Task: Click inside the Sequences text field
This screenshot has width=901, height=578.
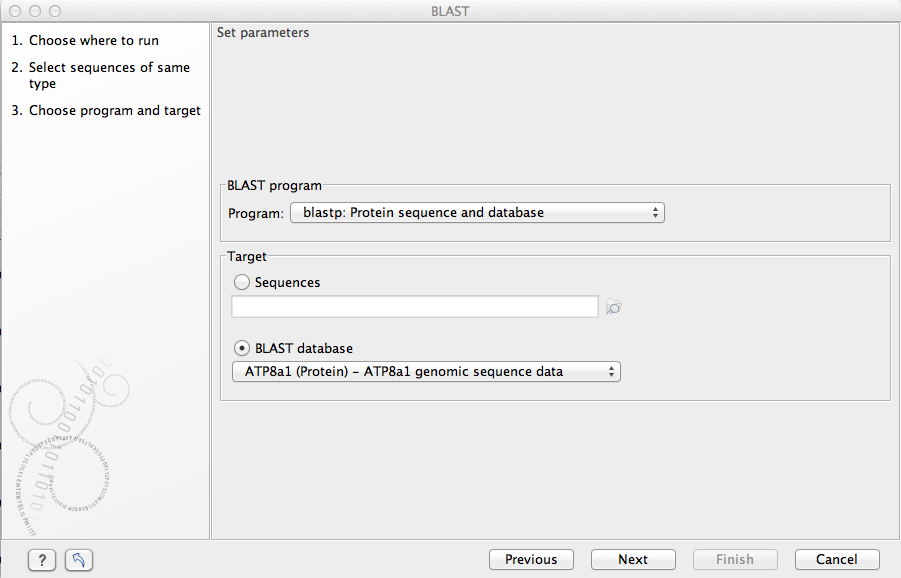Action: coord(414,307)
